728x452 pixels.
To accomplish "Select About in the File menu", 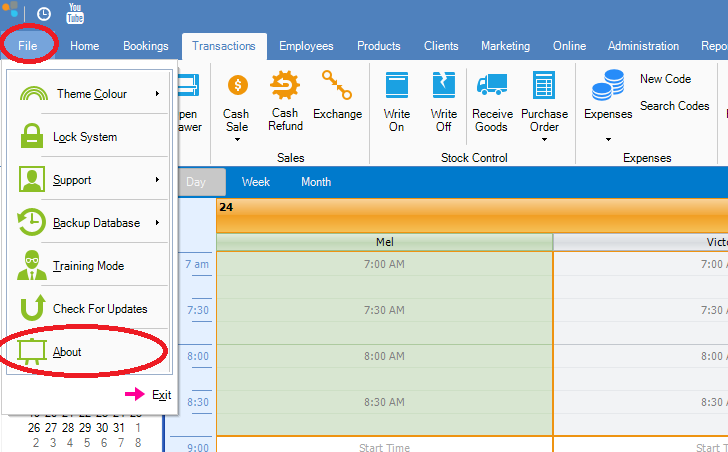I will click(x=68, y=352).
